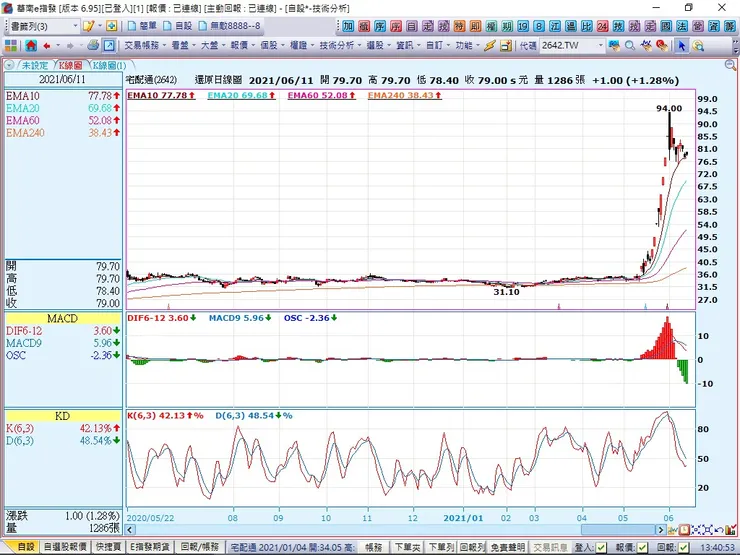Open the 交易帳務 menu
Screen dimensions: 740x555
[x=144, y=46]
